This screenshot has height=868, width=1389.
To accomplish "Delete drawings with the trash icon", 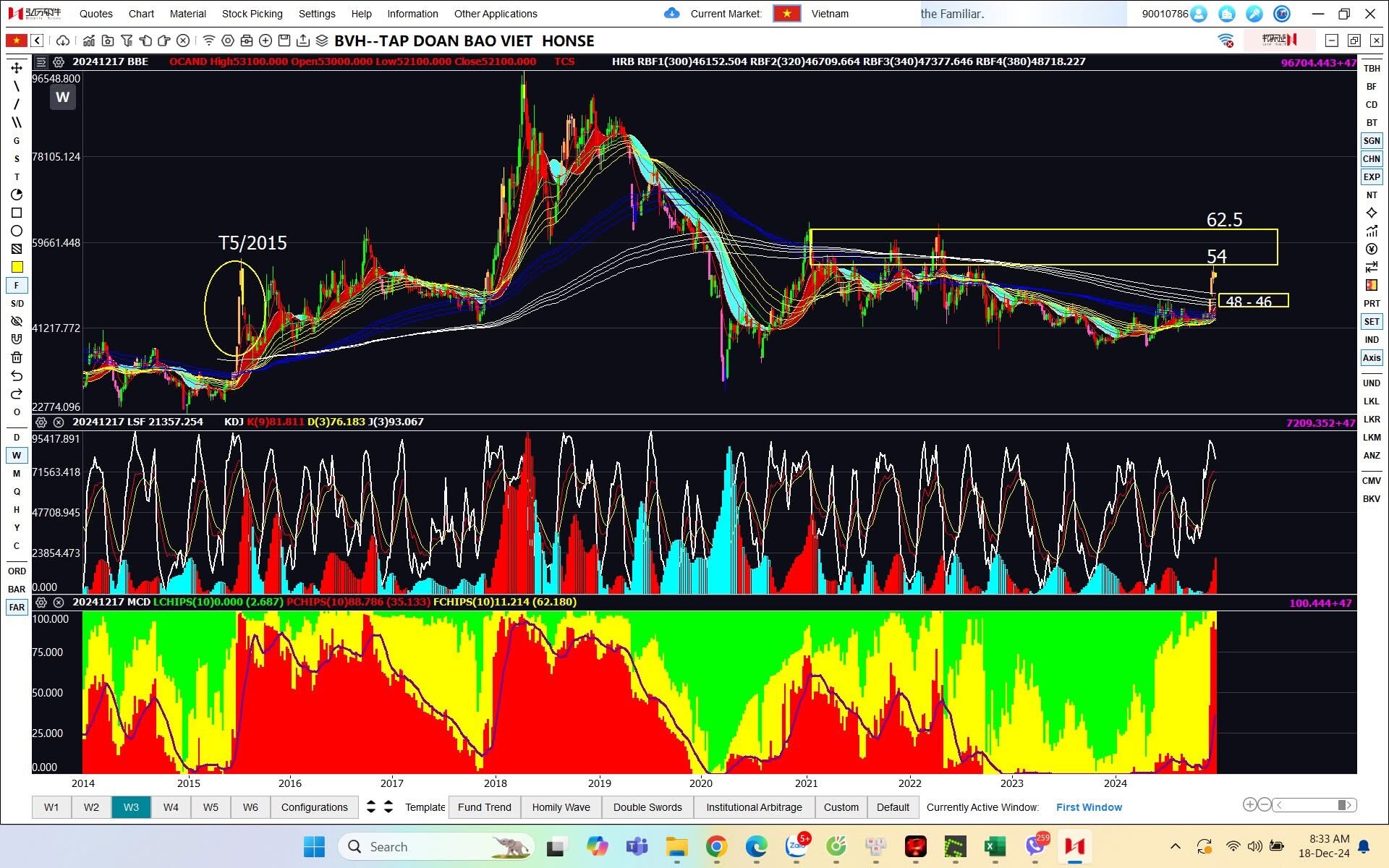I will click(17, 357).
